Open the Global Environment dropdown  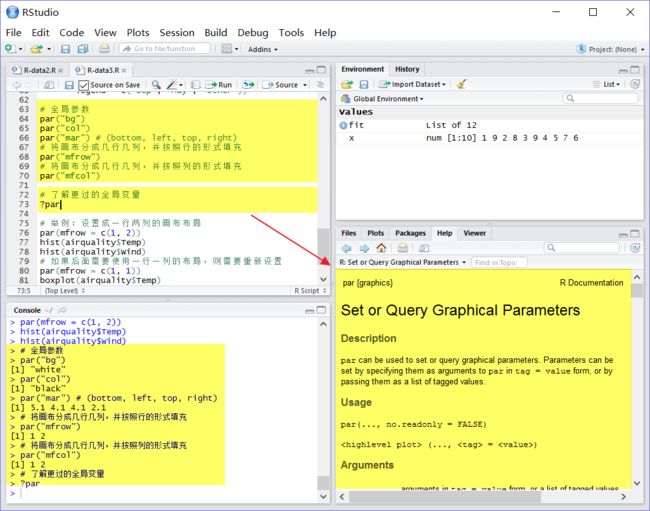click(x=382, y=99)
